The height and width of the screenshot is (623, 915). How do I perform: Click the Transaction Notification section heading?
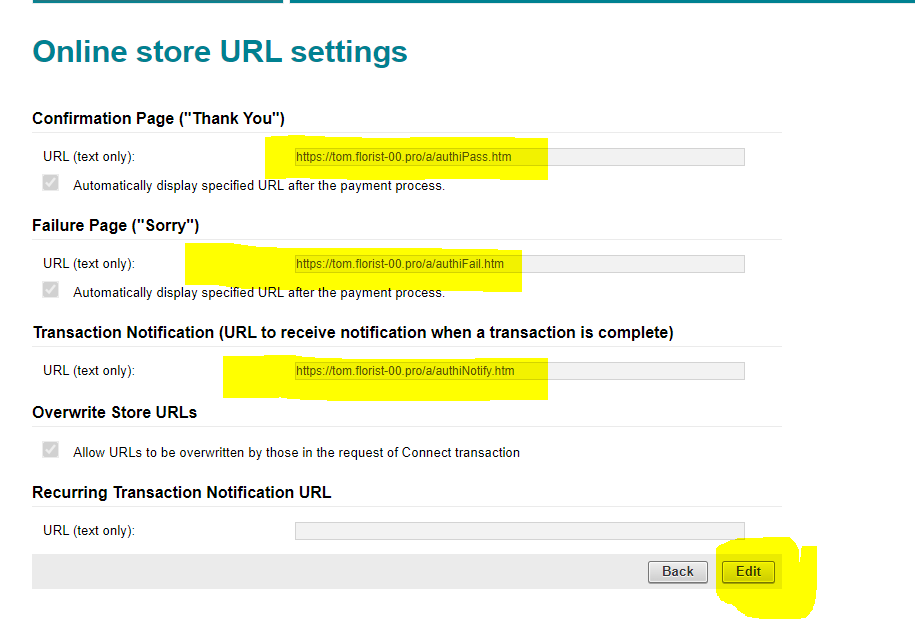[353, 332]
